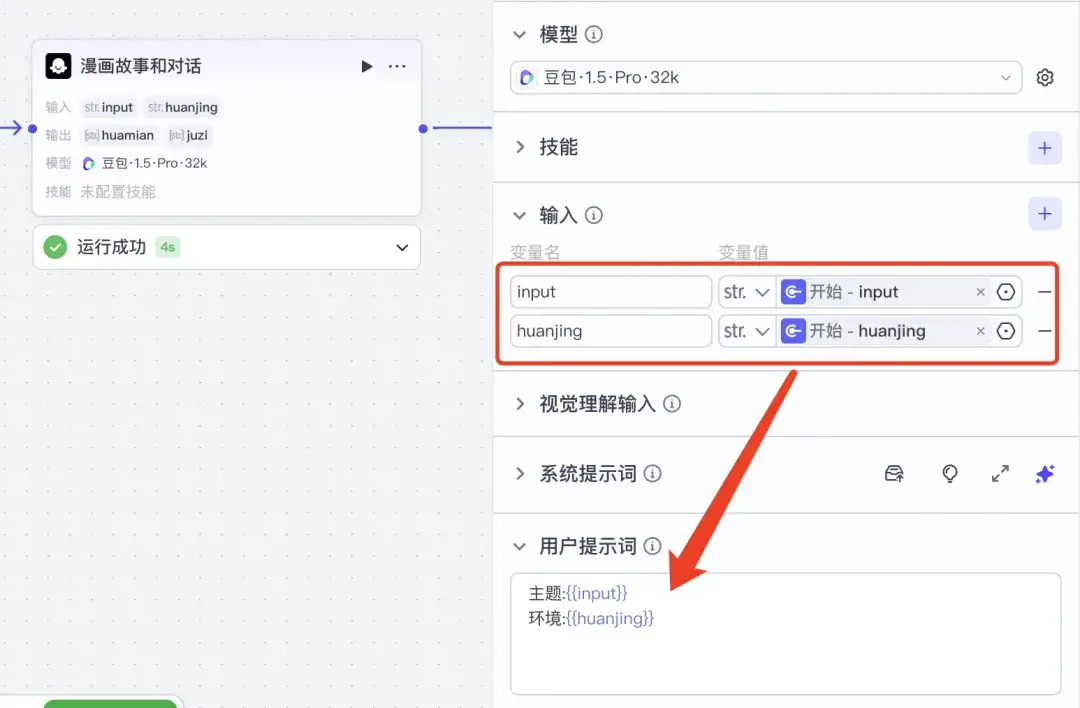
Task: Expand the 视觉理解输入 section
Action: click(x=520, y=404)
